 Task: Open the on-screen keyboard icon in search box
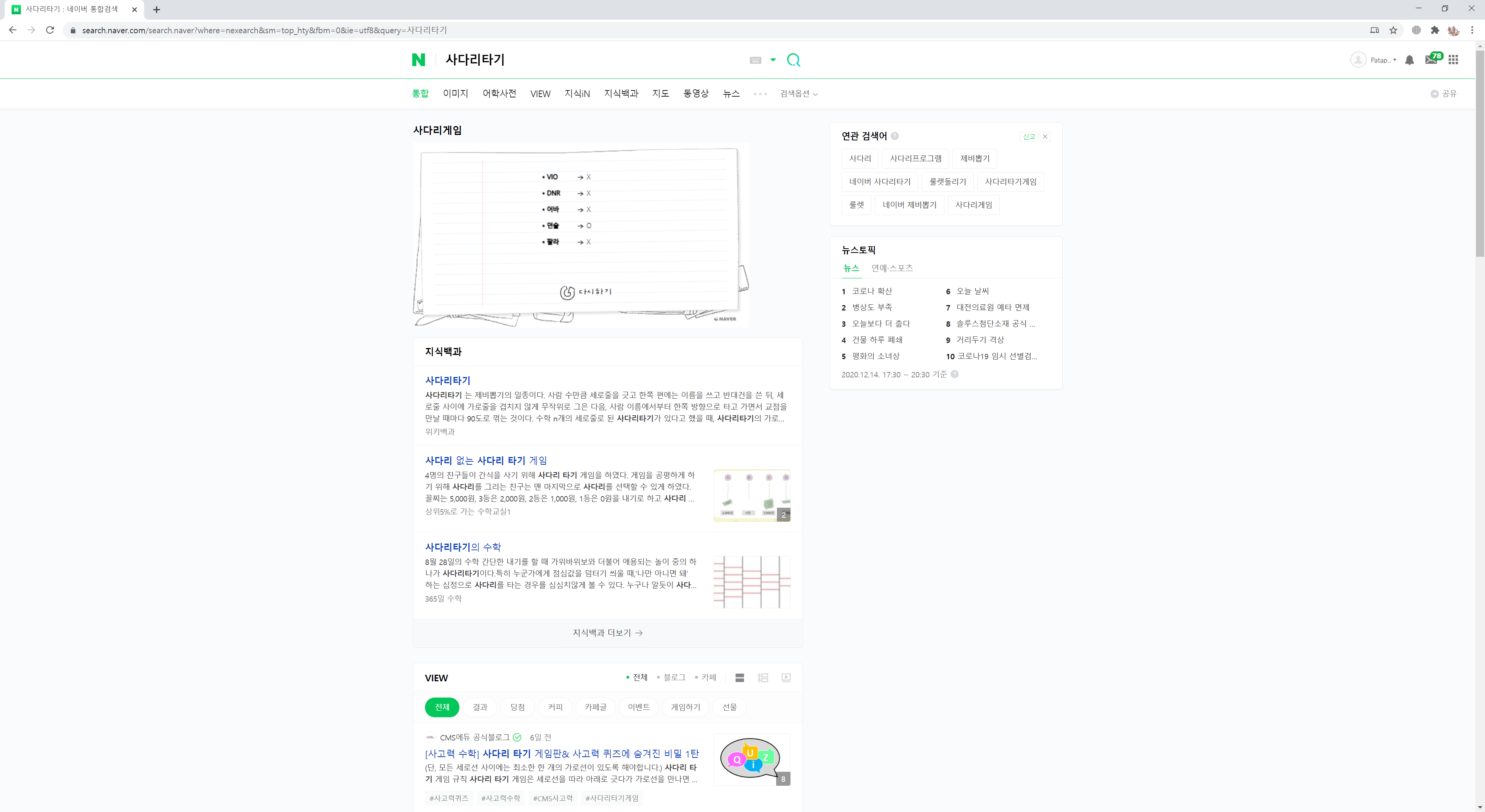click(x=755, y=60)
